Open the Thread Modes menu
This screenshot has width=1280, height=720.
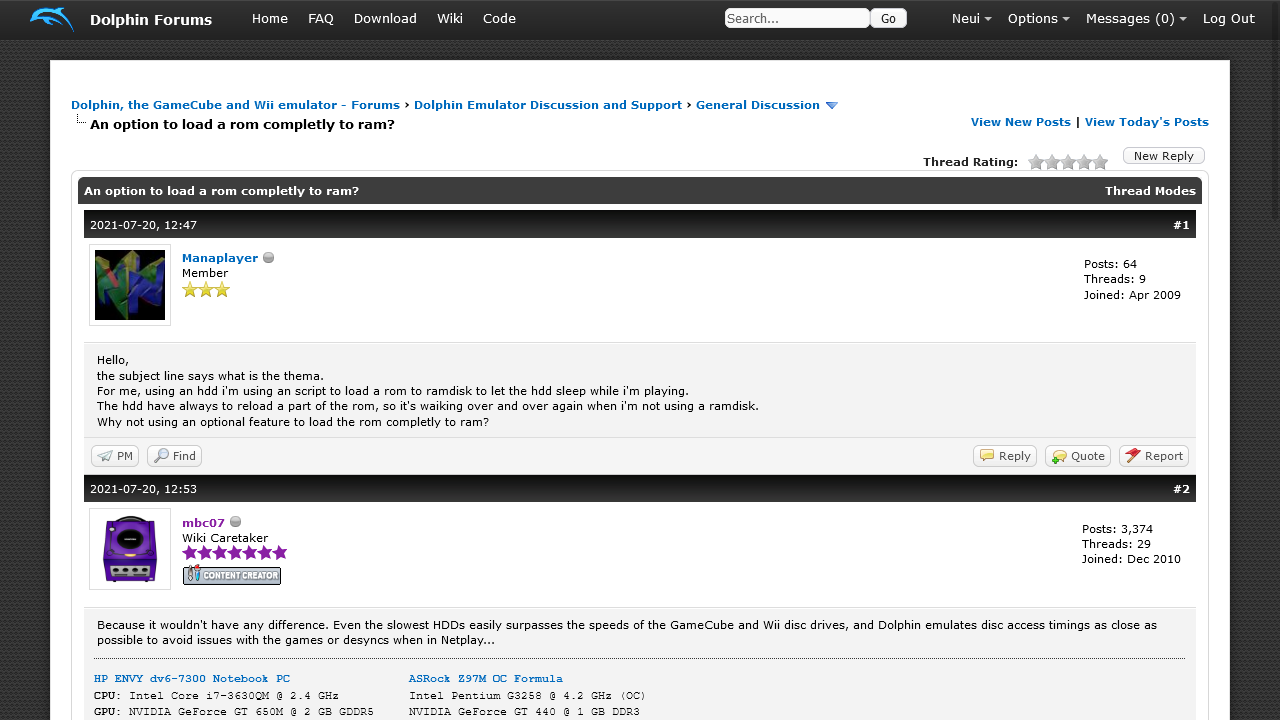coord(1150,191)
